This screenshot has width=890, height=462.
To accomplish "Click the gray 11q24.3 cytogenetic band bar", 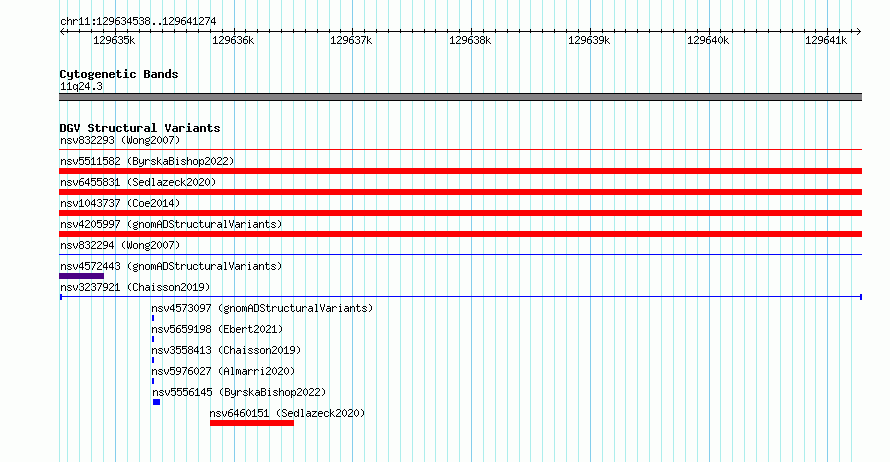I will tap(460, 97).
